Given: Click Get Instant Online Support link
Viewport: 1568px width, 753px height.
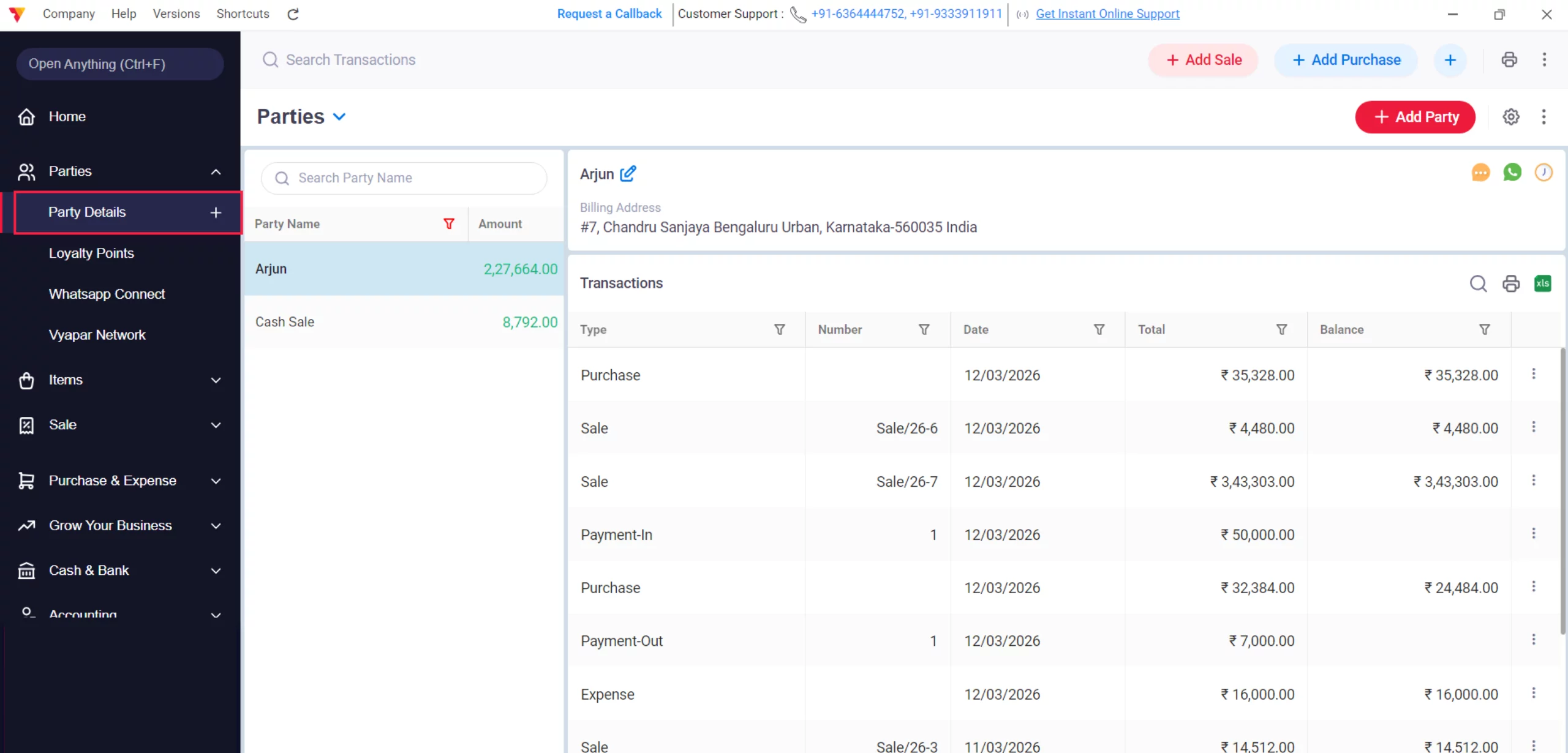Looking at the screenshot, I should tap(1107, 13).
